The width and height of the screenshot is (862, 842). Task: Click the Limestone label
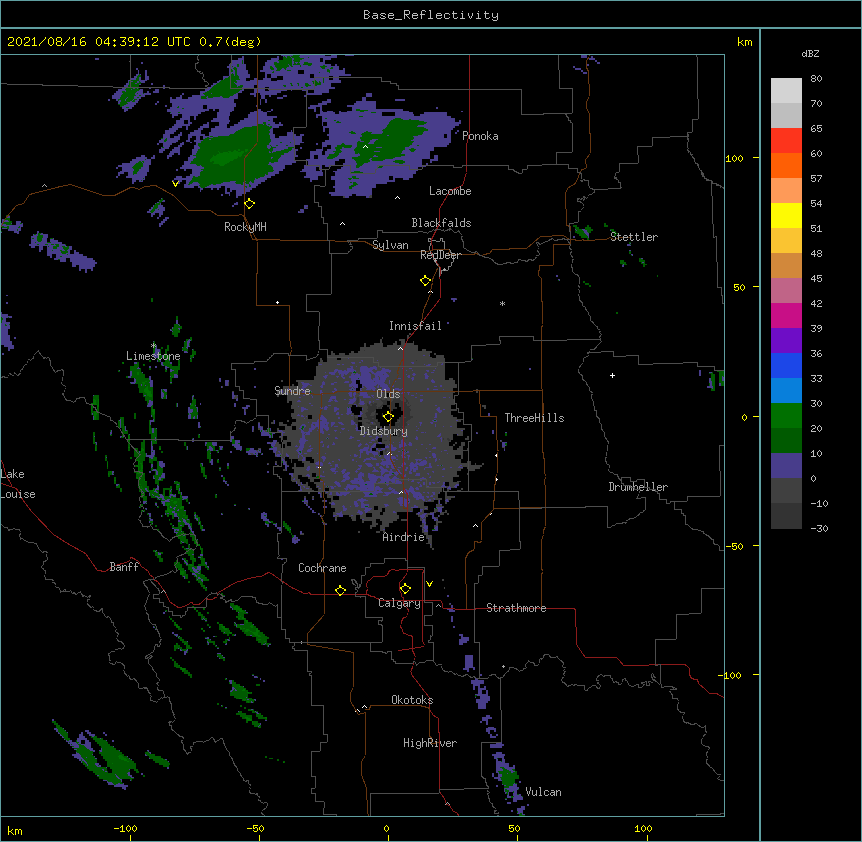point(153,356)
